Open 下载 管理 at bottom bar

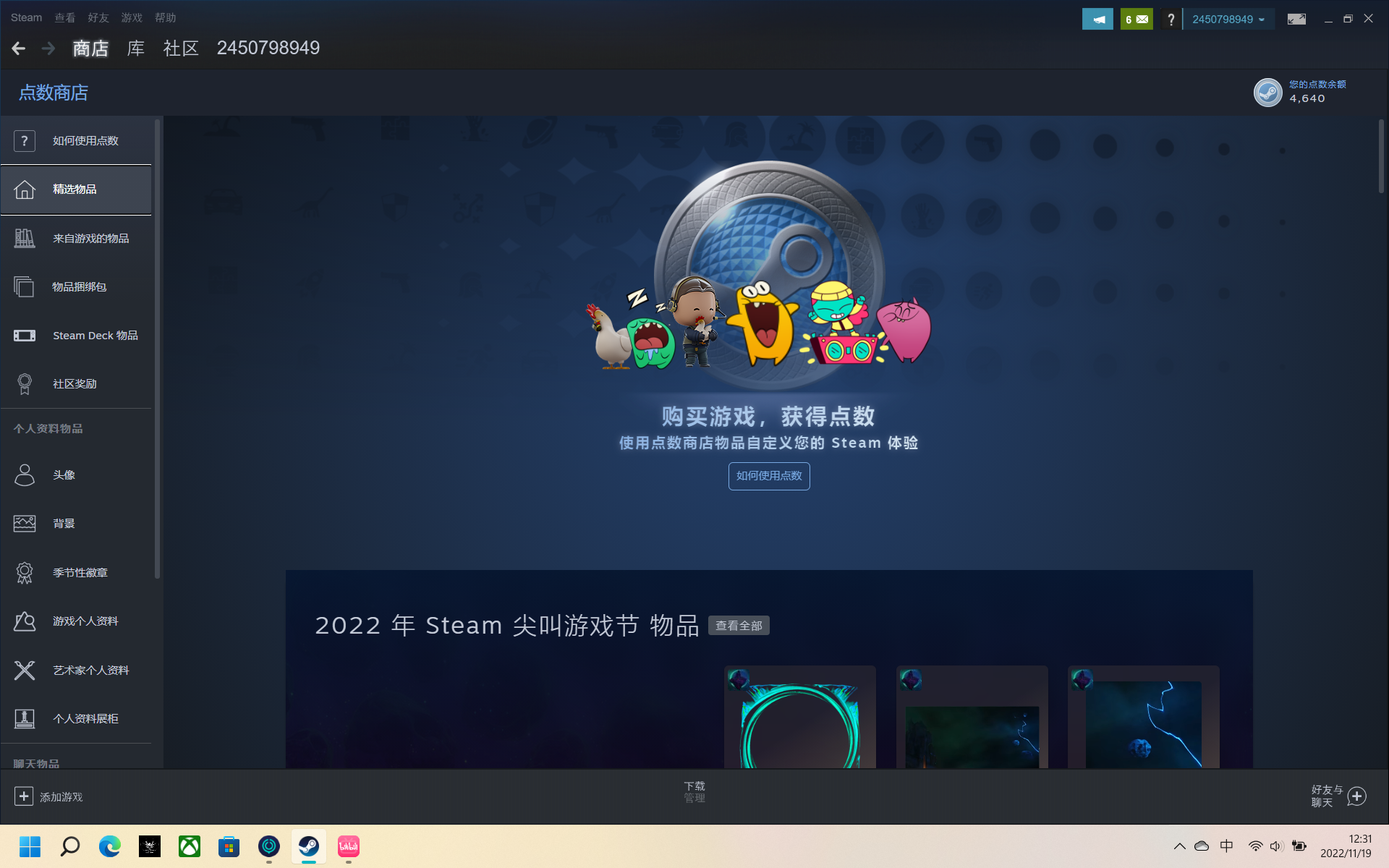(694, 792)
